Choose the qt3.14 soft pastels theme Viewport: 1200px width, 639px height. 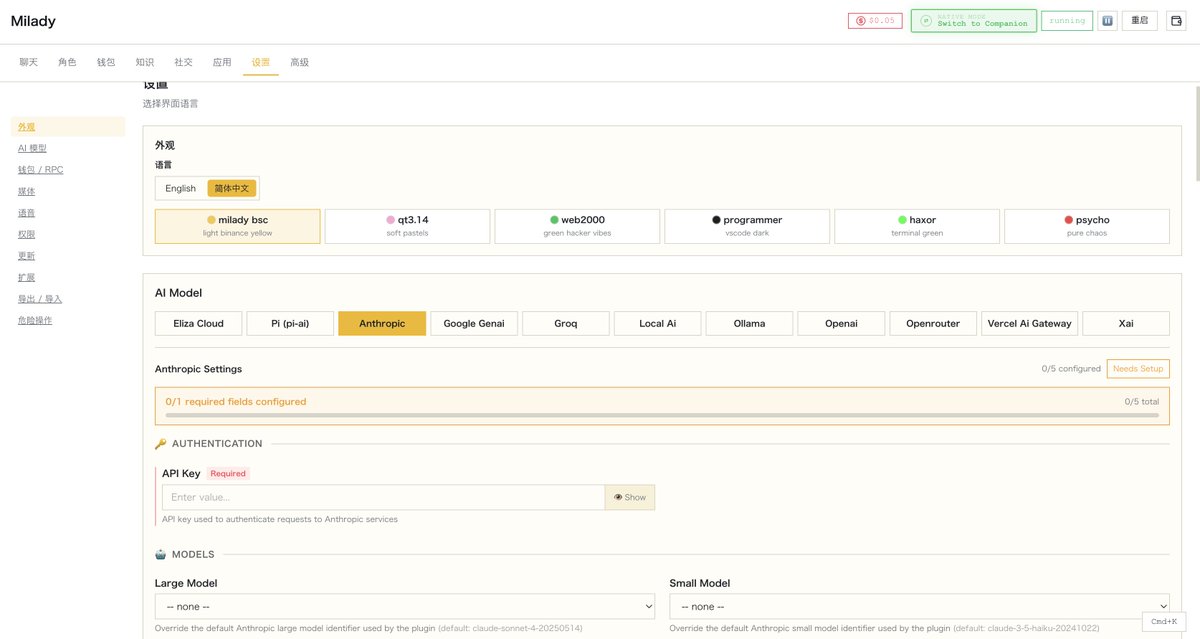407,226
